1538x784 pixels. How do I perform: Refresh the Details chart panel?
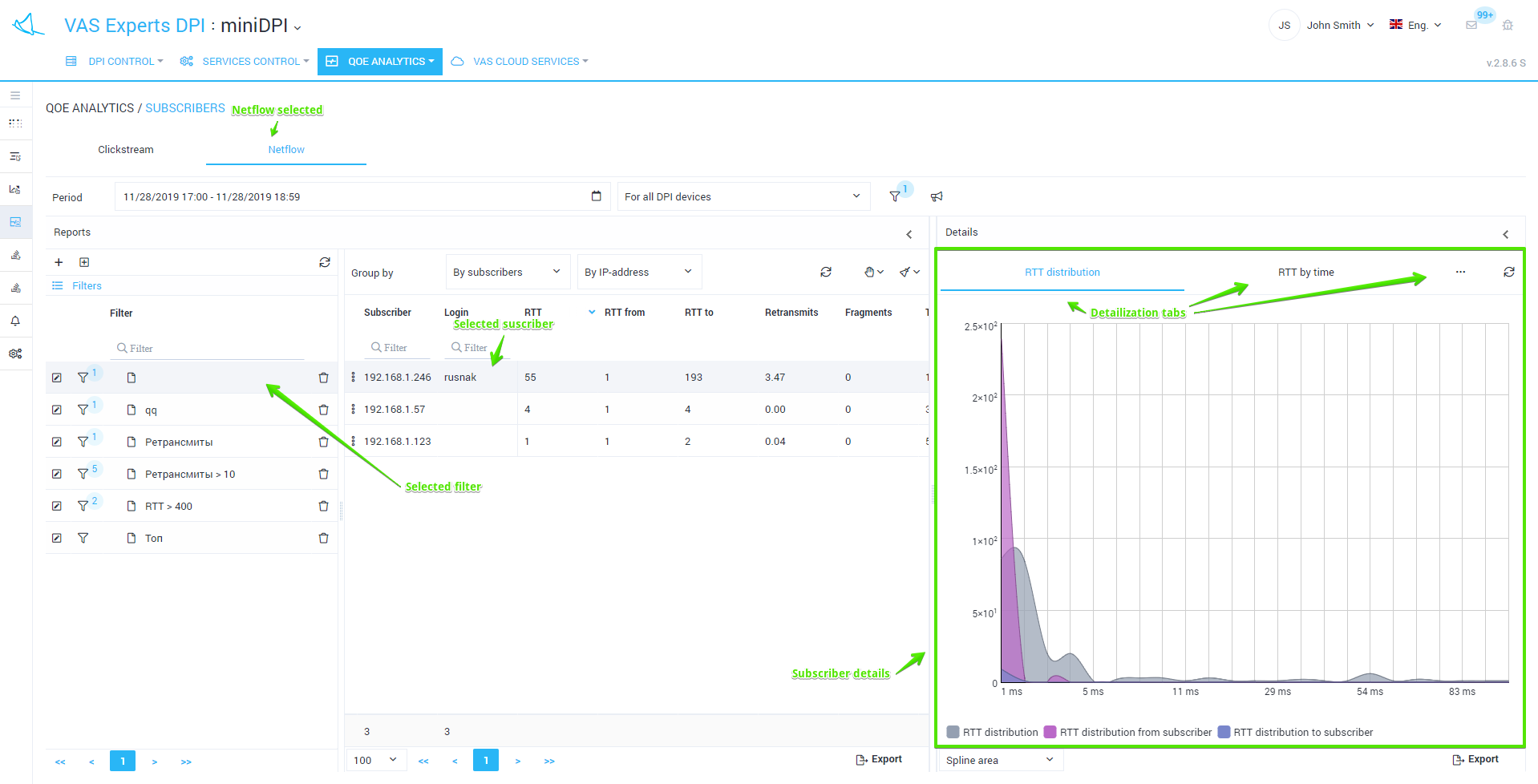[x=1508, y=273]
